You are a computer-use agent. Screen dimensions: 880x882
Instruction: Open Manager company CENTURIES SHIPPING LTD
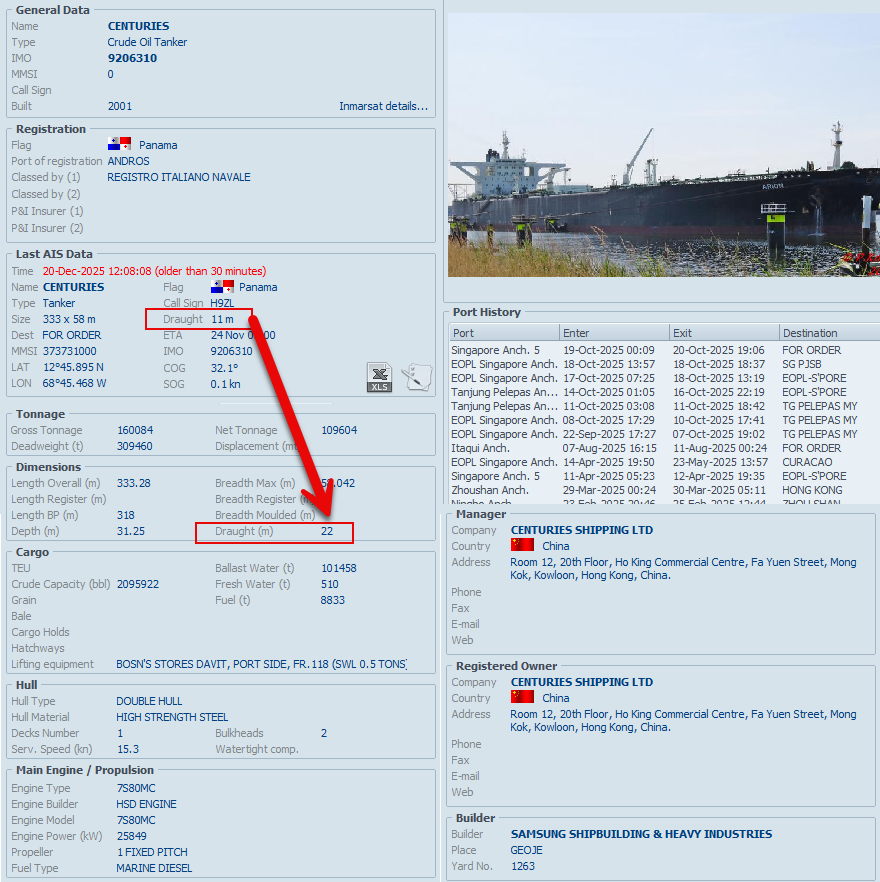click(x=582, y=530)
